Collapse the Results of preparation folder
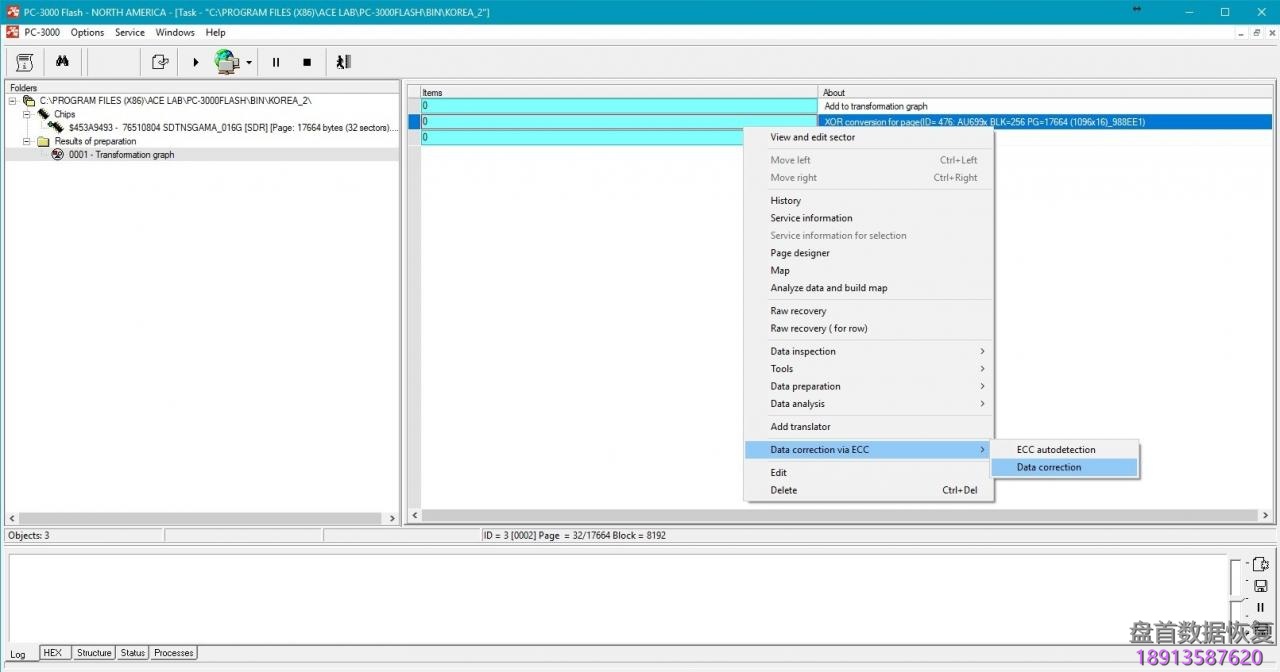1280x672 pixels. (28, 141)
